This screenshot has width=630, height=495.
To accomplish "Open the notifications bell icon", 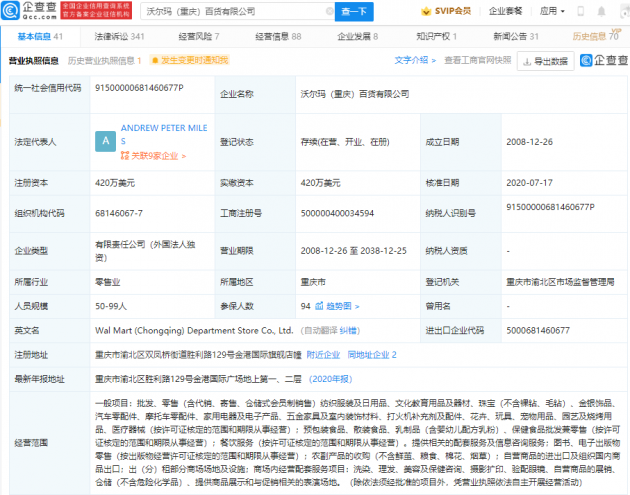I will [x=601, y=11].
